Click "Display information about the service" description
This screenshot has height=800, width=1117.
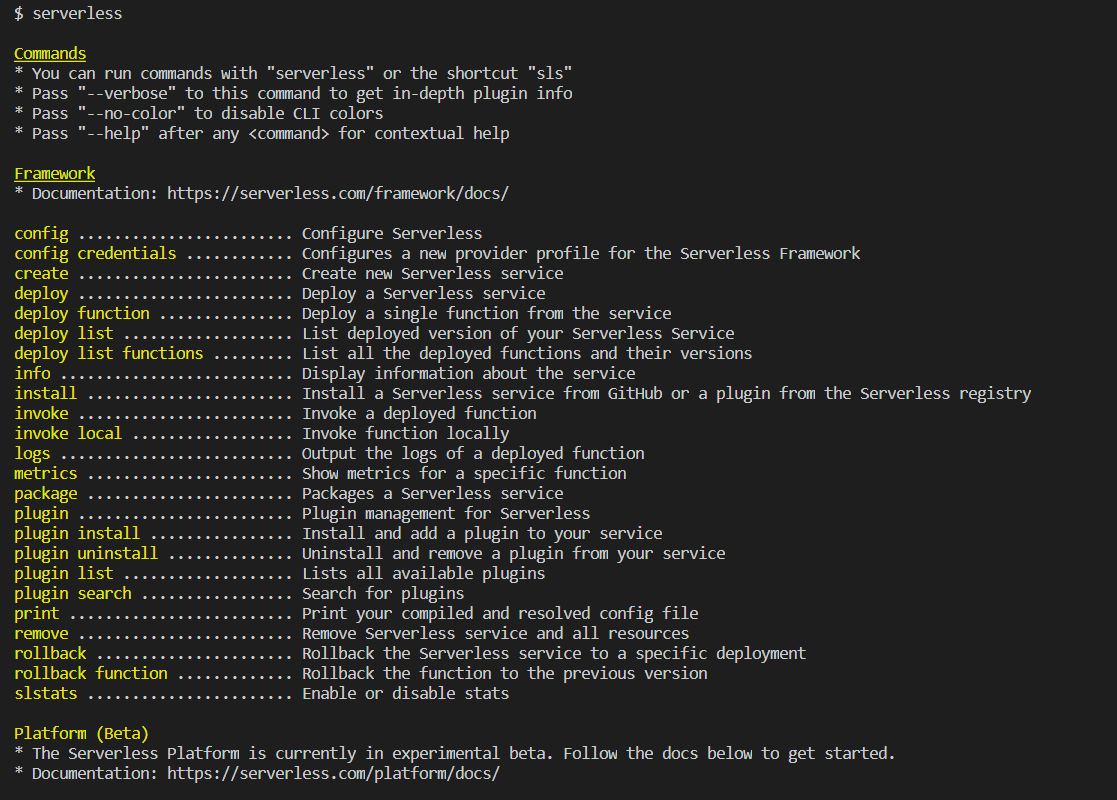click(x=469, y=373)
